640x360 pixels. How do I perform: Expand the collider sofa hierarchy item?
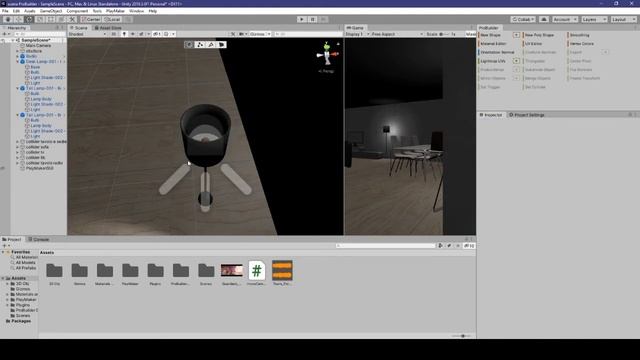click(x=18, y=147)
